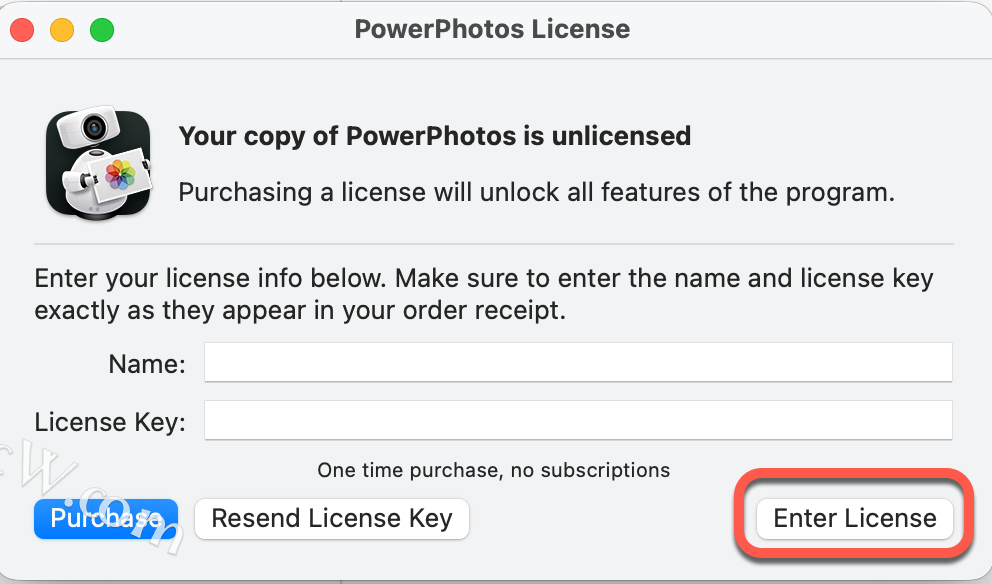The image size is (992, 584).
Task: Click the 'Purchasing a license will unlock' text
Action: pos(536,192)
